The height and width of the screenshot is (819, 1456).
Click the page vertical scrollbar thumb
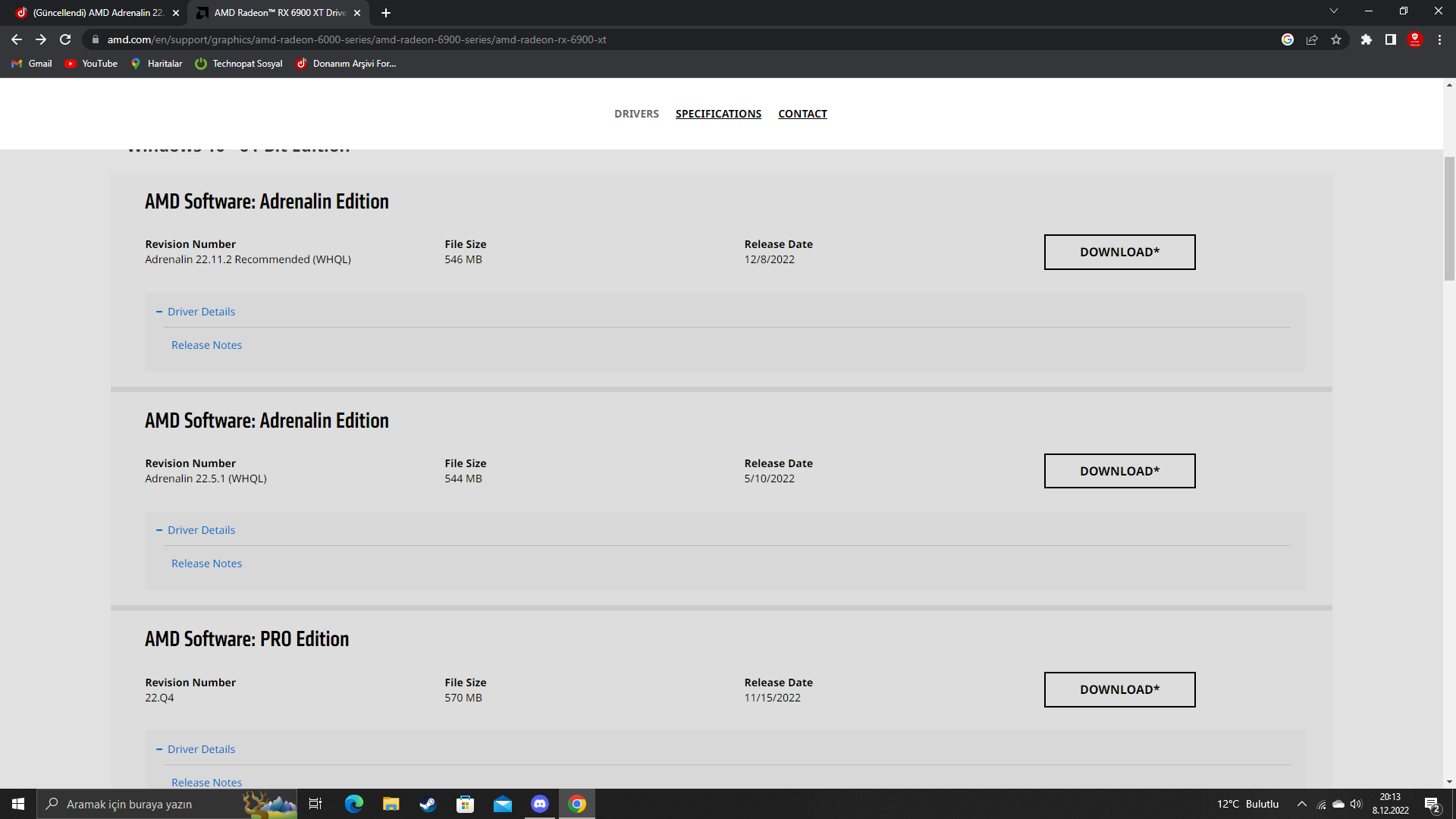tap(1449, 218)
